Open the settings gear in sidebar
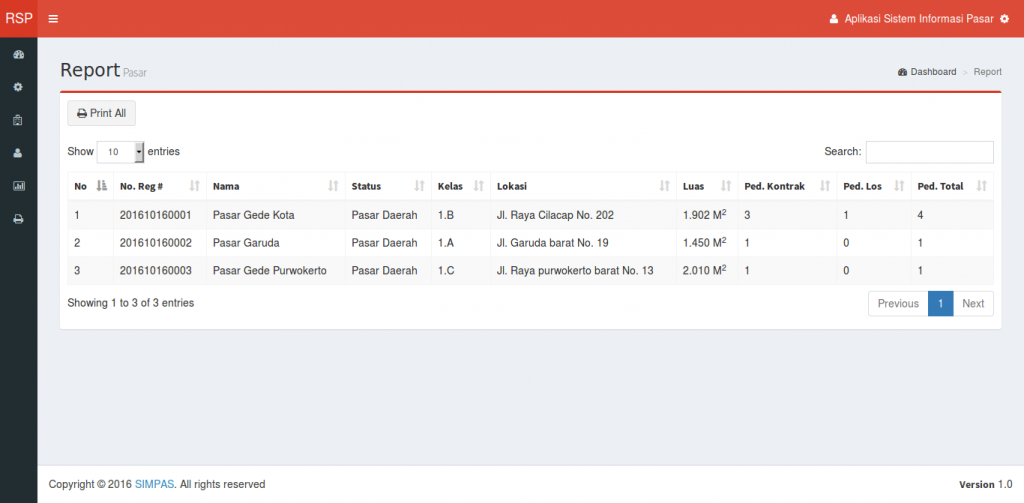The width and height of the screenshot is (1024, 503). pos(18,87)
